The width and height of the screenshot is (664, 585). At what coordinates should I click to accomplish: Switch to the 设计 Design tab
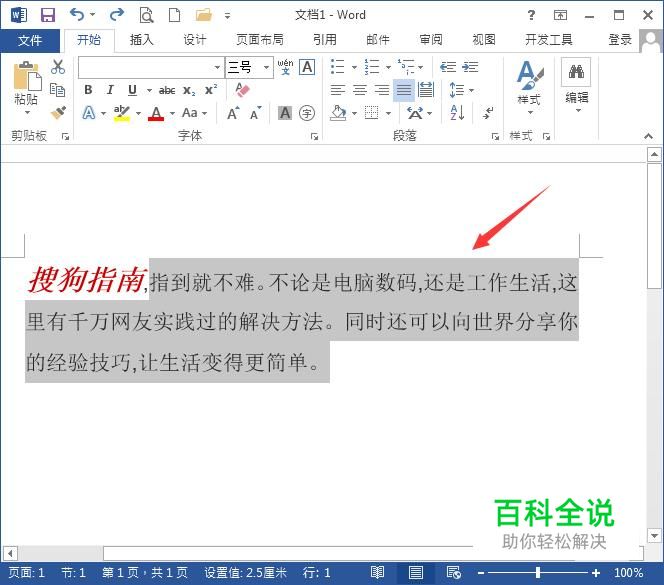[x=195, y=40]
